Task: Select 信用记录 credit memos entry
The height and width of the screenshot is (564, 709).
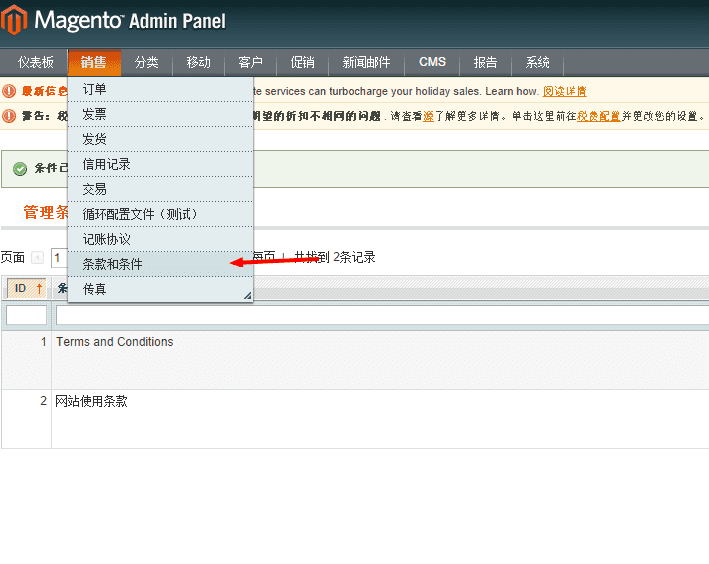Action: pyautogui.click(x=161, y=164)
